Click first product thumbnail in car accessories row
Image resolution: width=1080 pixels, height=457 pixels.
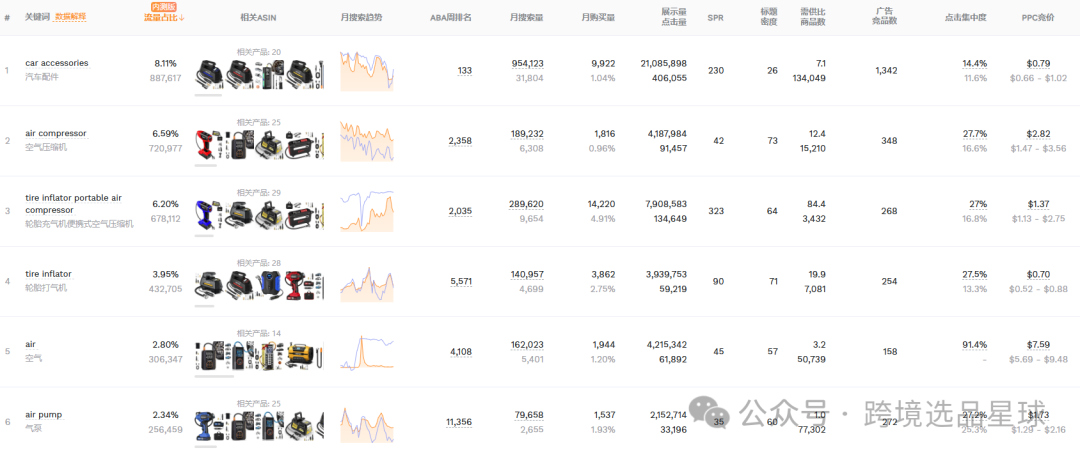click(212, 74)
